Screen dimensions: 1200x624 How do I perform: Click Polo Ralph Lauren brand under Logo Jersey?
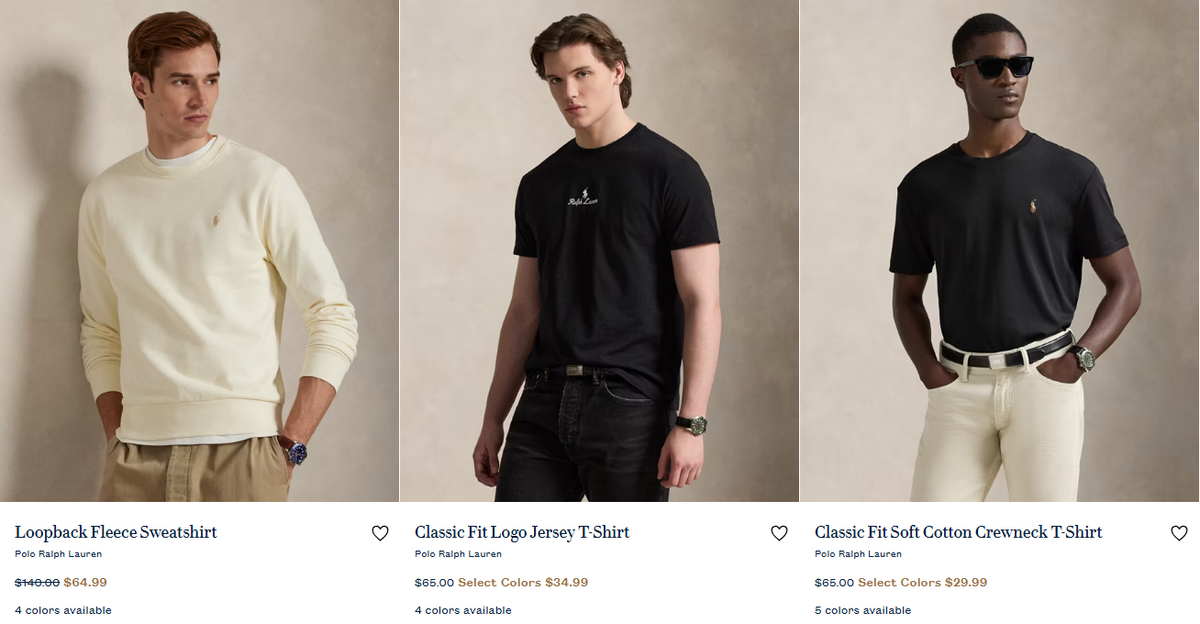(458, 554)
